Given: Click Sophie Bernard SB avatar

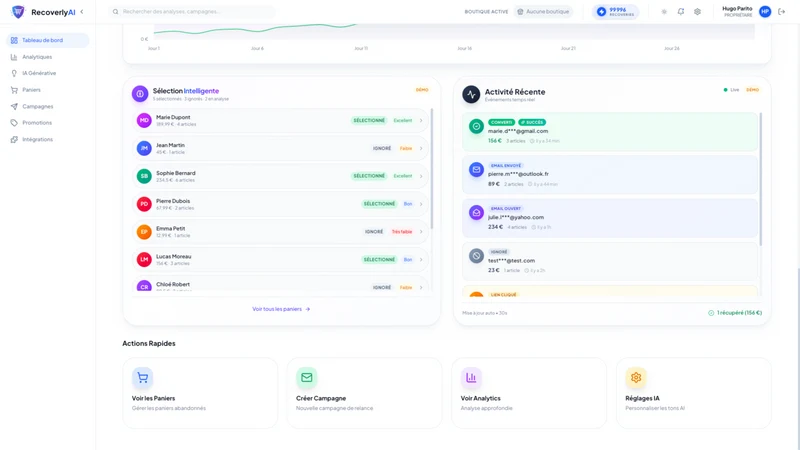Looking at the screenshot, I should (144, 176).
